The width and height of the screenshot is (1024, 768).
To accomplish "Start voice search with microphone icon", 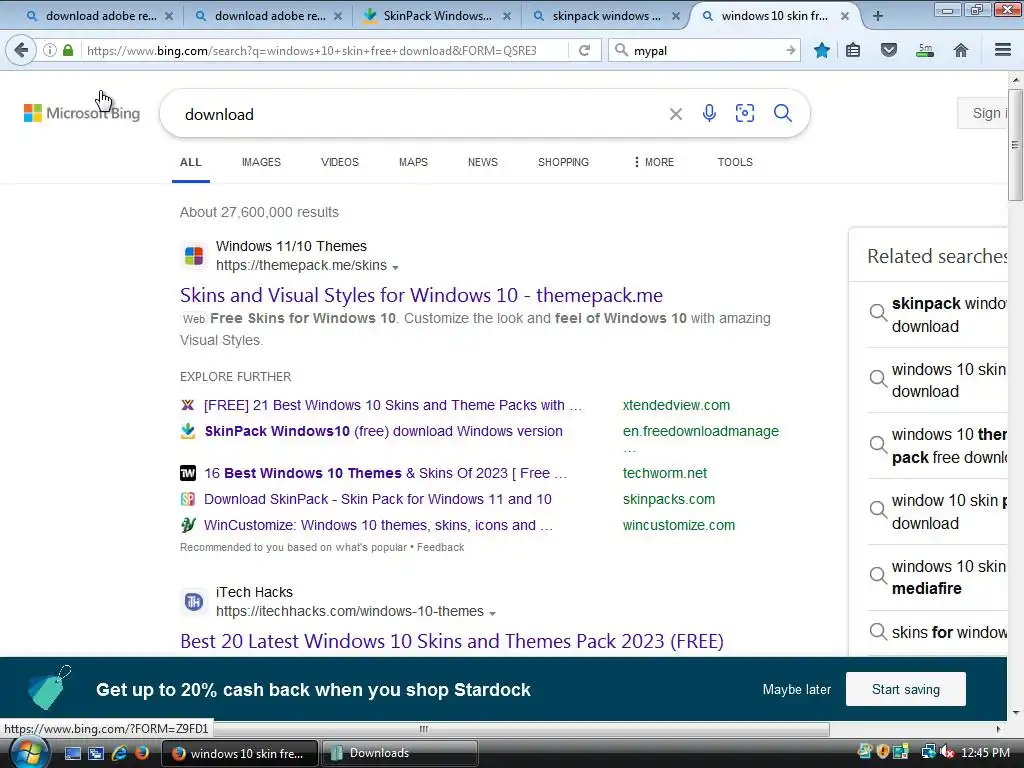I will (x=709, y=113).
